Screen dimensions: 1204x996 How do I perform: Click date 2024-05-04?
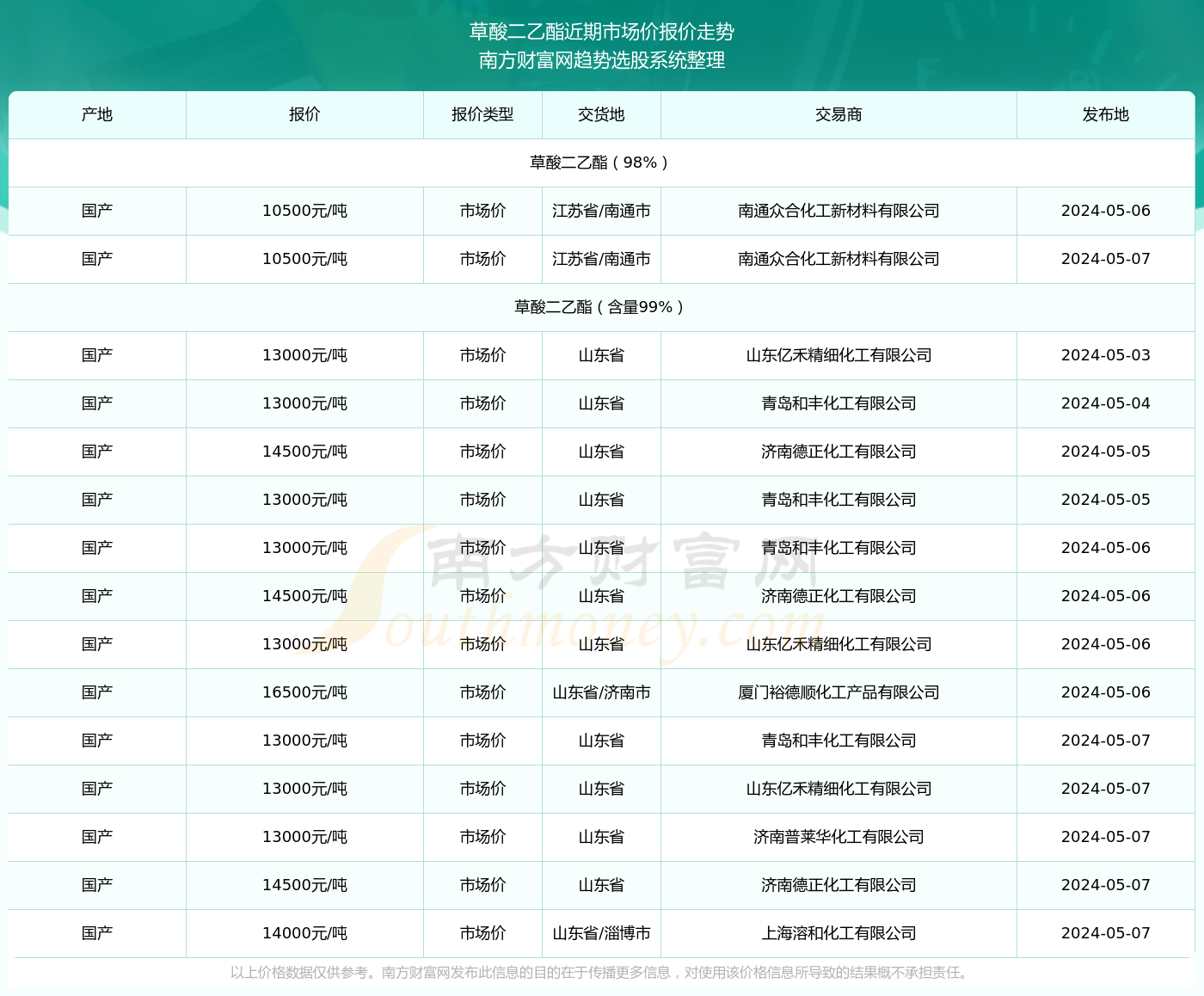click(x=1105, y=403)
